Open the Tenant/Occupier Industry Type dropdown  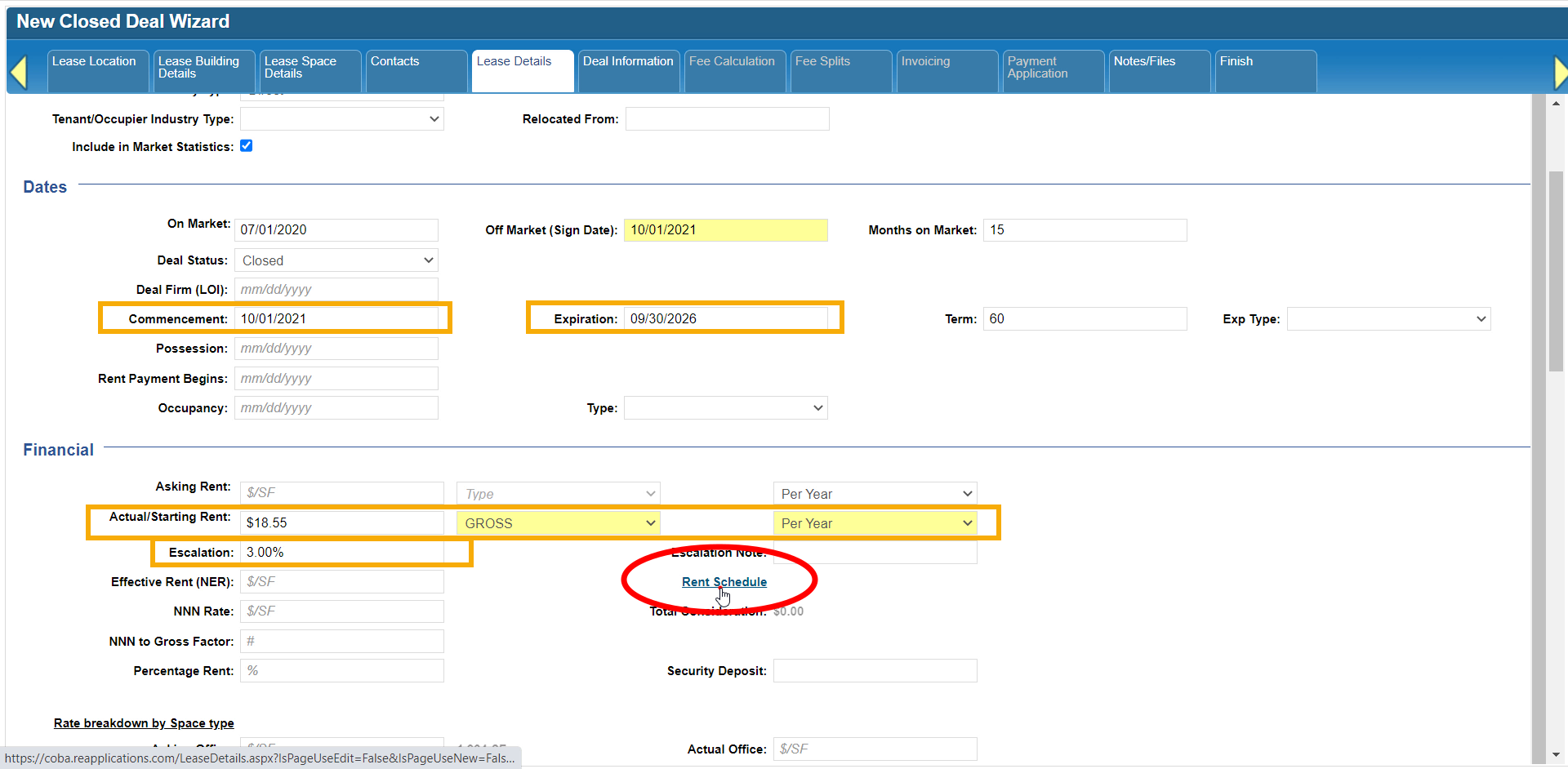click(341, 119)
